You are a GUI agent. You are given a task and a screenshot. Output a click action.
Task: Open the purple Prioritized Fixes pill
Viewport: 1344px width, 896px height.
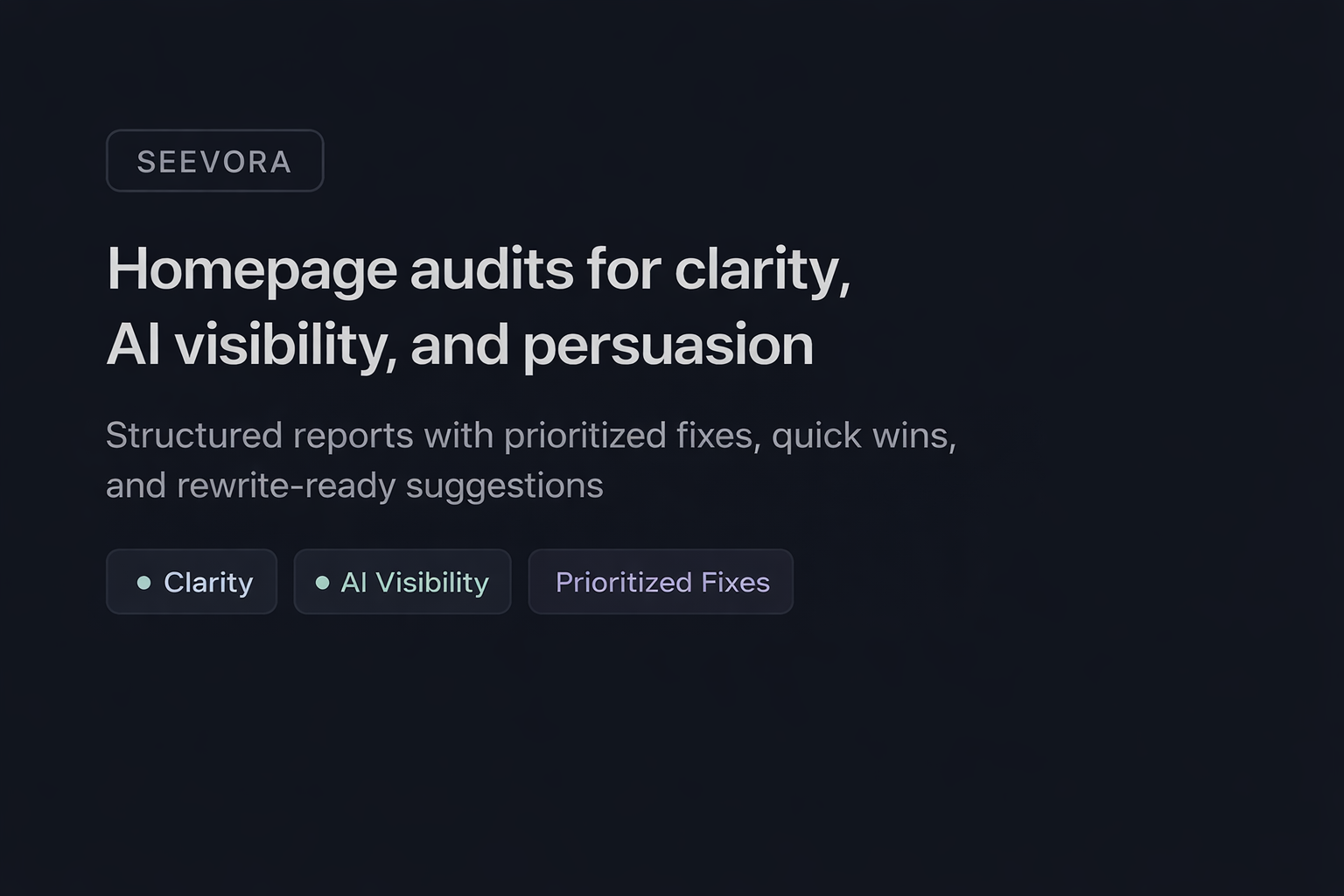(661, 583)
